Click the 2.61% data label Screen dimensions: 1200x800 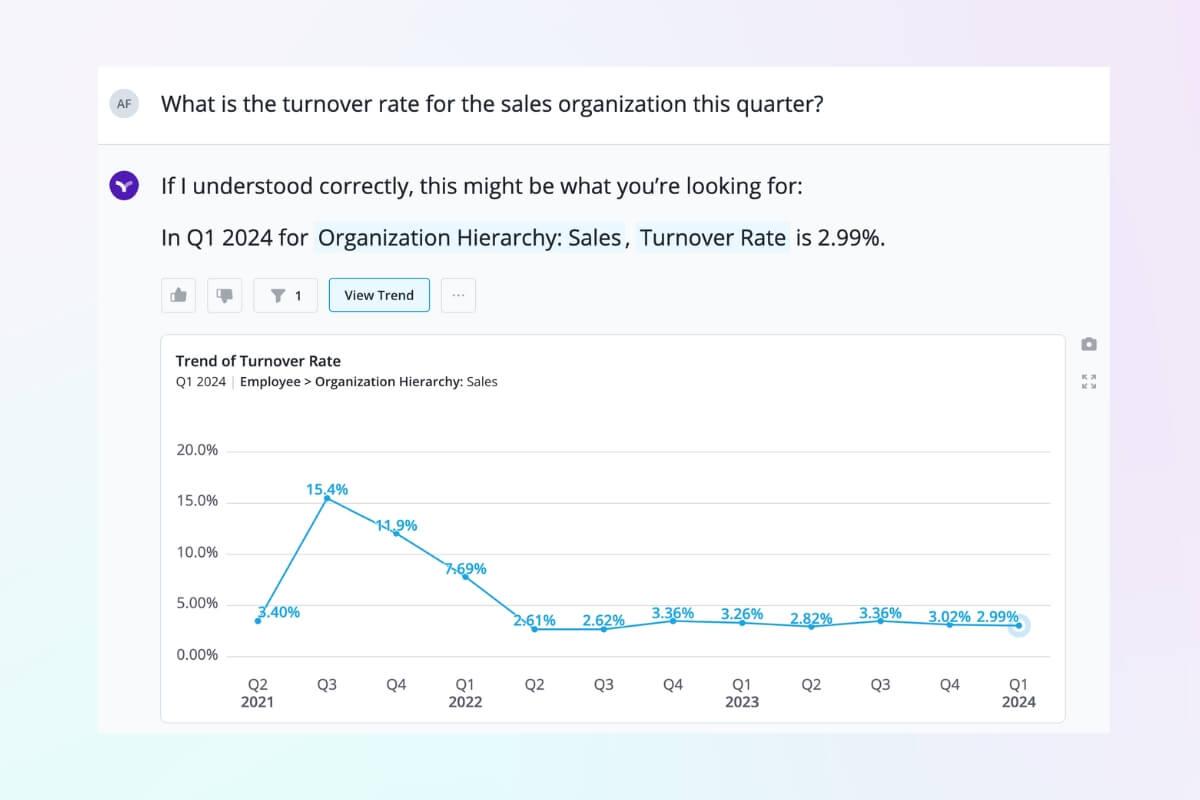click(x=535, y=620)
